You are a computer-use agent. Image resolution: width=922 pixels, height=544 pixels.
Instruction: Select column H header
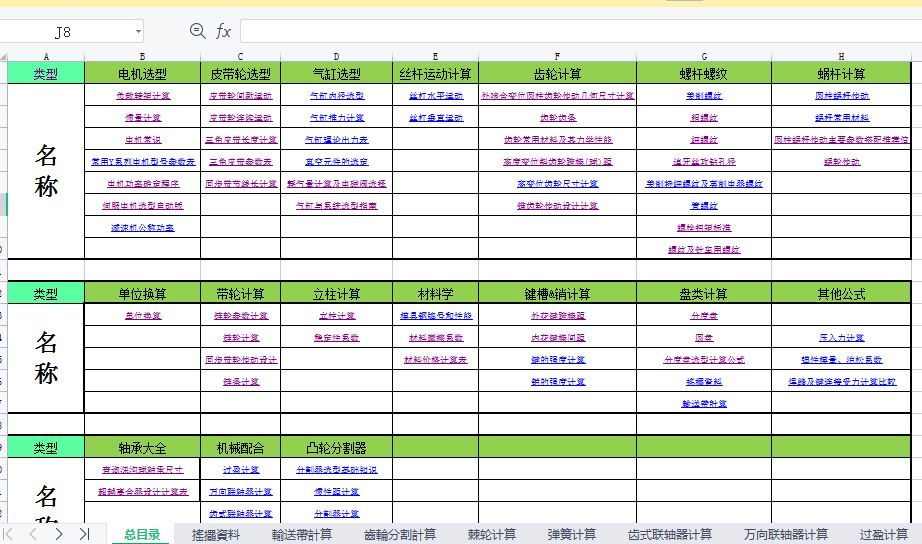[x=841, y=56]
